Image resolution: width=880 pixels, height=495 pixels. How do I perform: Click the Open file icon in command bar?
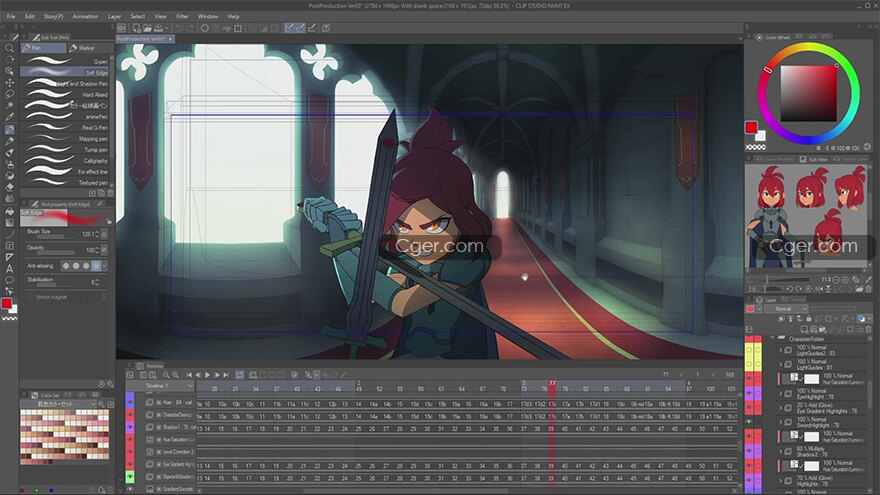point(148,28)
